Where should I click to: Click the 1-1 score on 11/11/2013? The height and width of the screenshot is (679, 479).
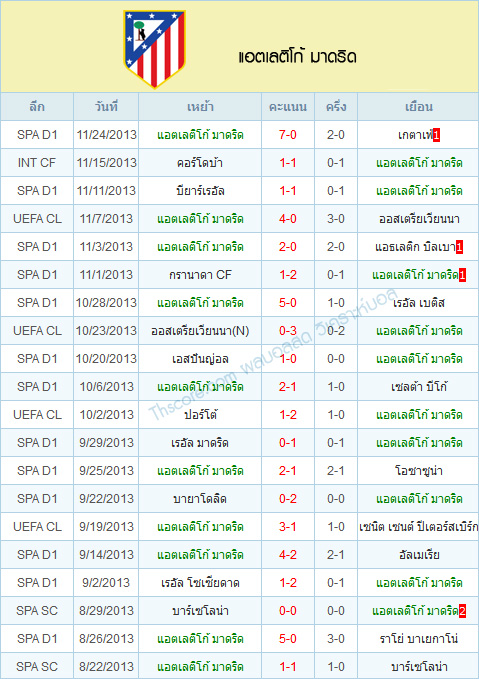[x=288, y=191]
